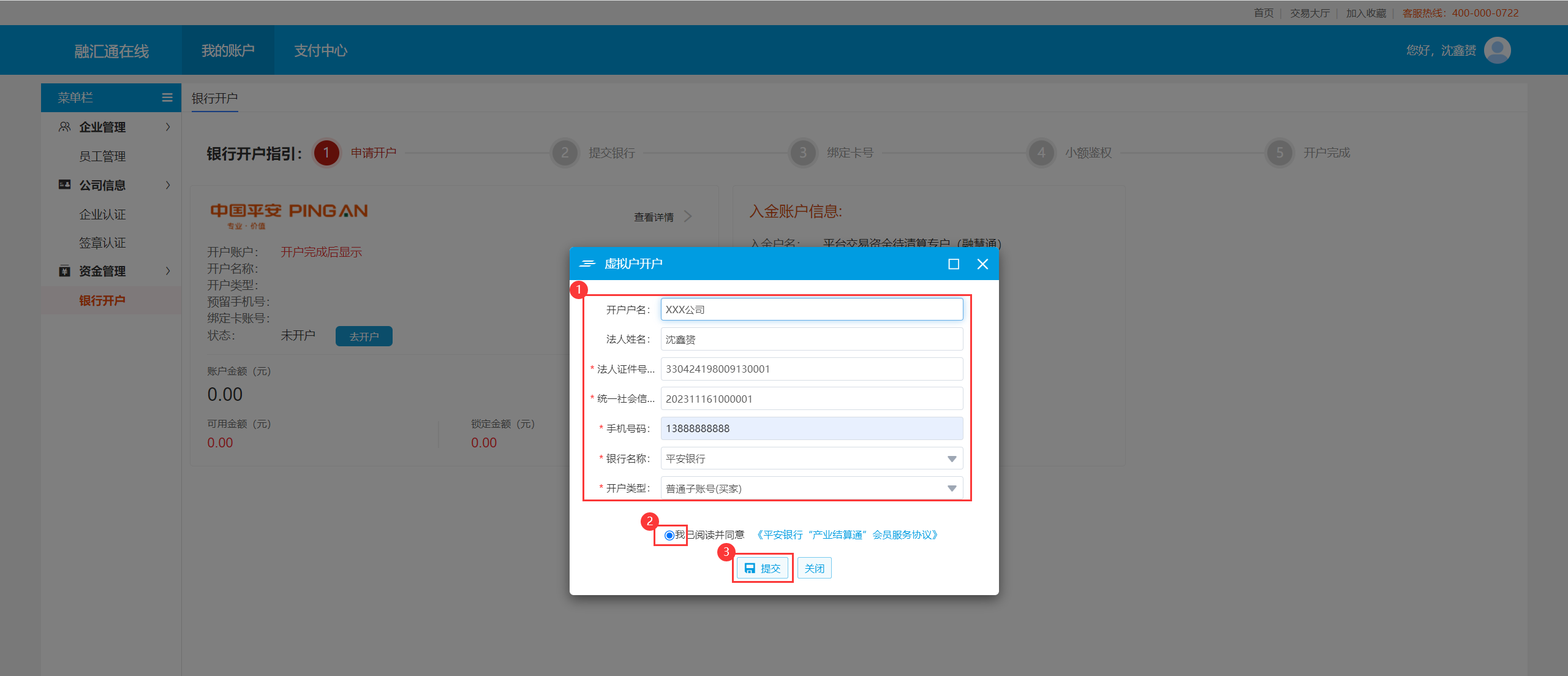Click the 您好，沈鑫赟 greeting text

[x=1441, y=50]
